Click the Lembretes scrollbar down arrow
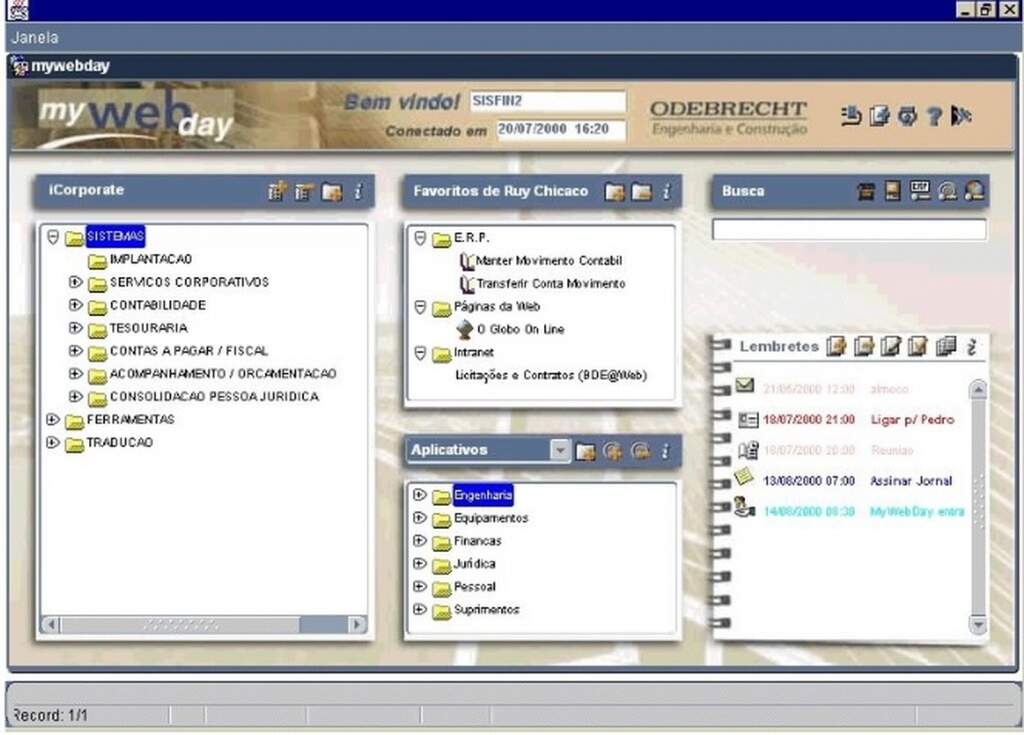Screen dimensions: 1024x735 [x=977, y=624]
